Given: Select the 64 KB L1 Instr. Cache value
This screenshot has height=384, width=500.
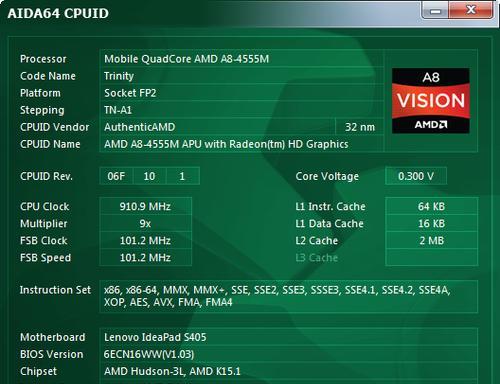Looking at the screenshot, I should 431,206.
